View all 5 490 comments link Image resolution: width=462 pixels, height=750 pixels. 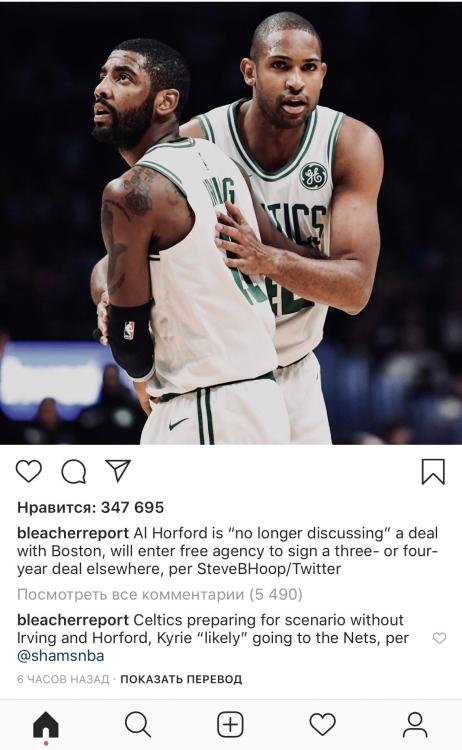coord(160,595)
